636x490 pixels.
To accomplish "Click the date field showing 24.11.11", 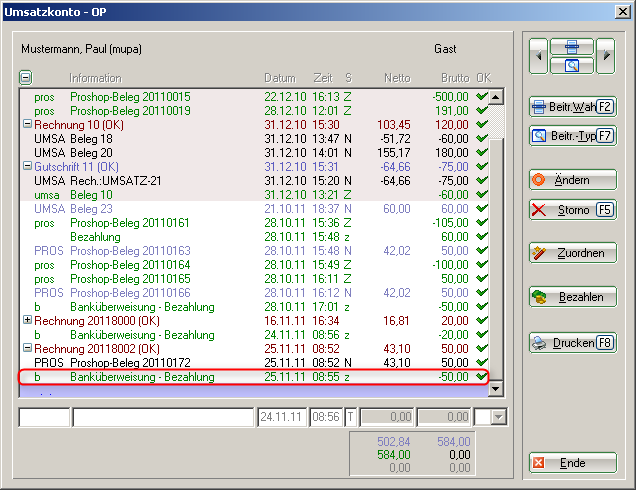I will [x=282, y=416].
